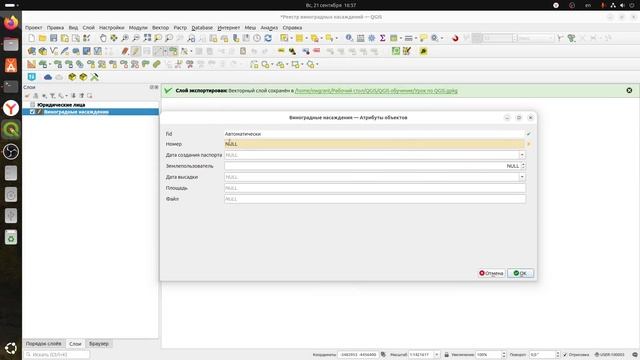Open Yandex Browser from the dock
Viewport: 640px width, 360px height.
click(x=11, y=108)
